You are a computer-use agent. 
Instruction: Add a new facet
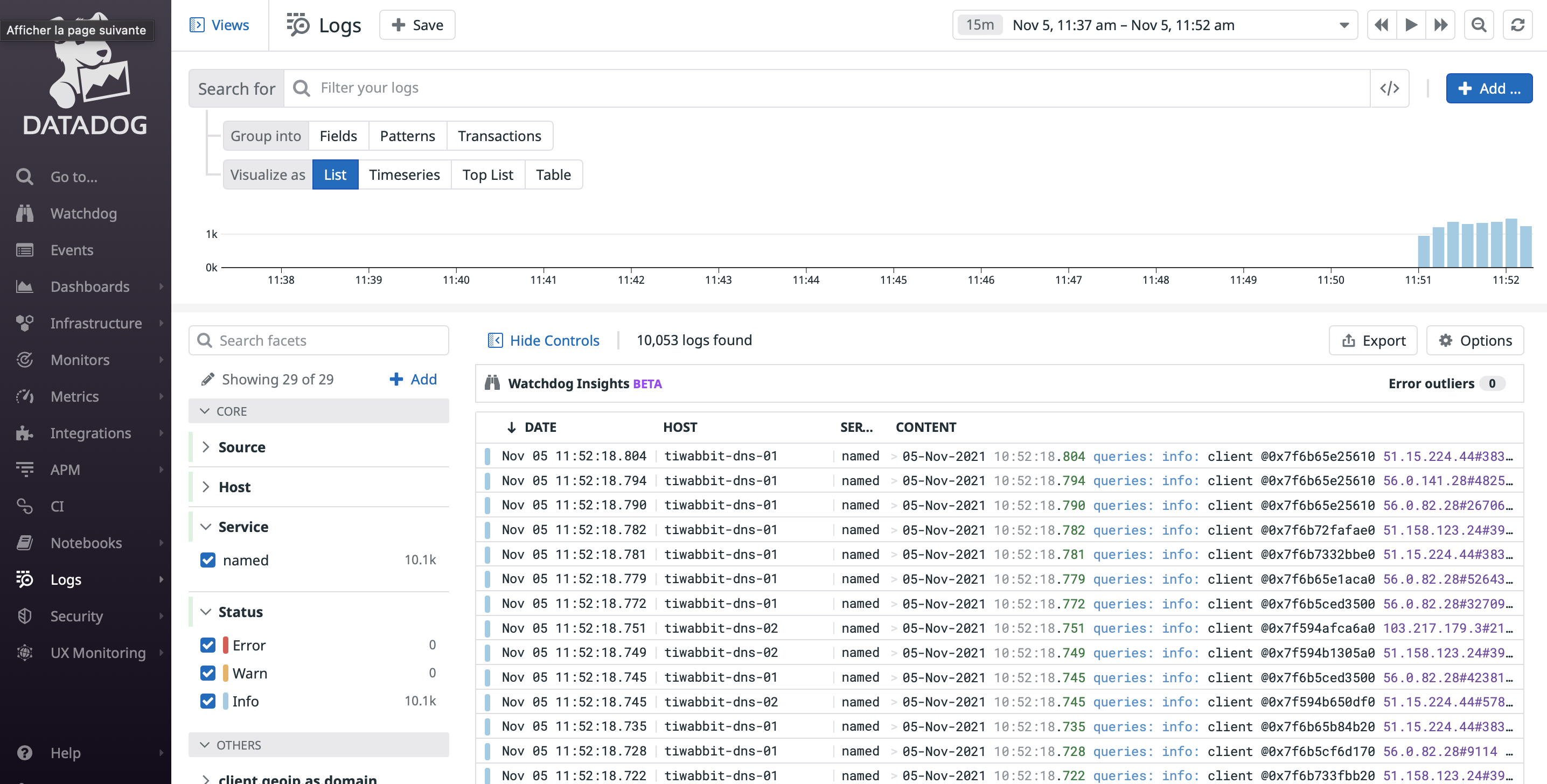pos(413,380)
